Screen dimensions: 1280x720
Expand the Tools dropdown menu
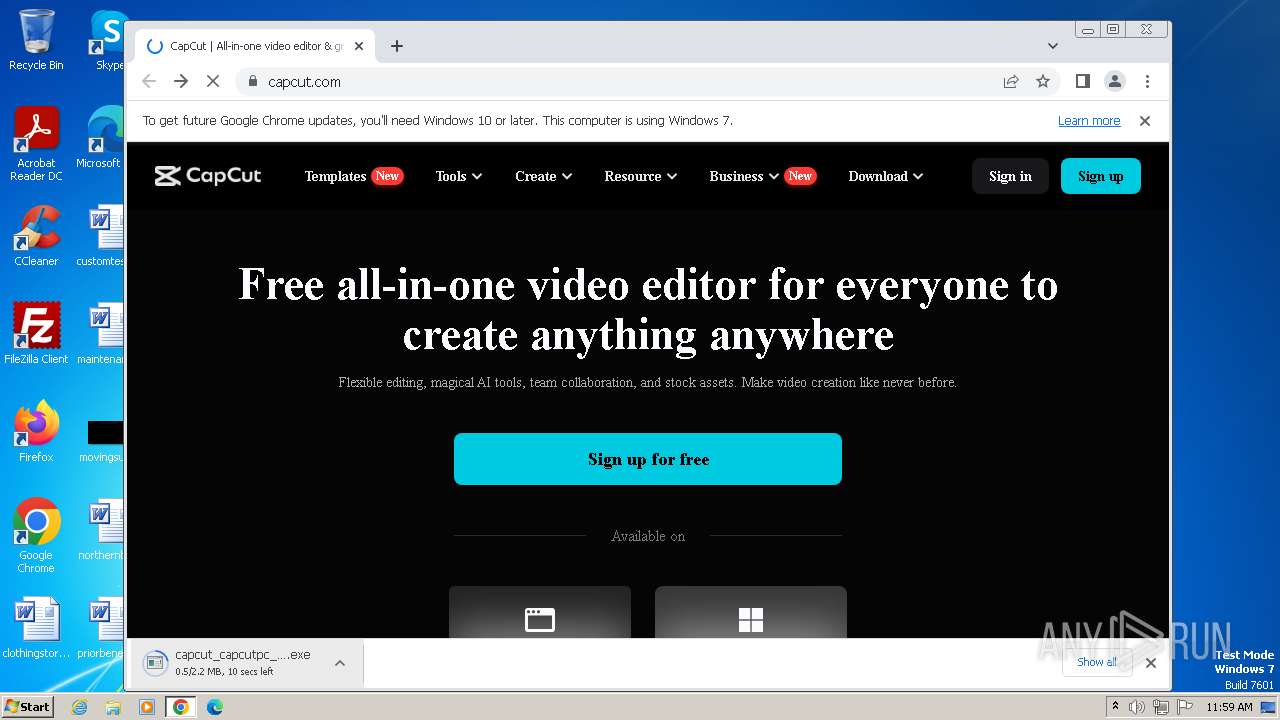pos(459,176)
